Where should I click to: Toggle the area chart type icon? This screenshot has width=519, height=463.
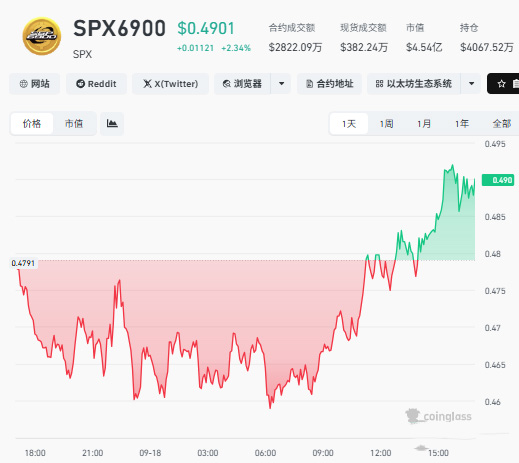click(112, 124)
